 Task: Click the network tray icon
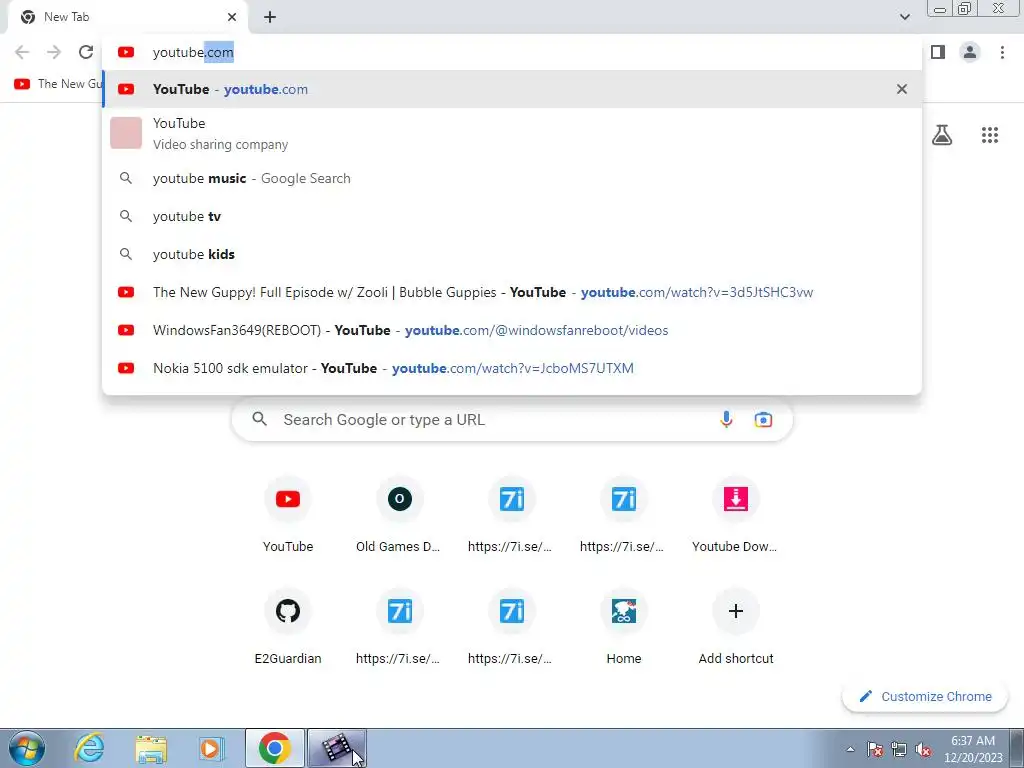coord(899,749)
